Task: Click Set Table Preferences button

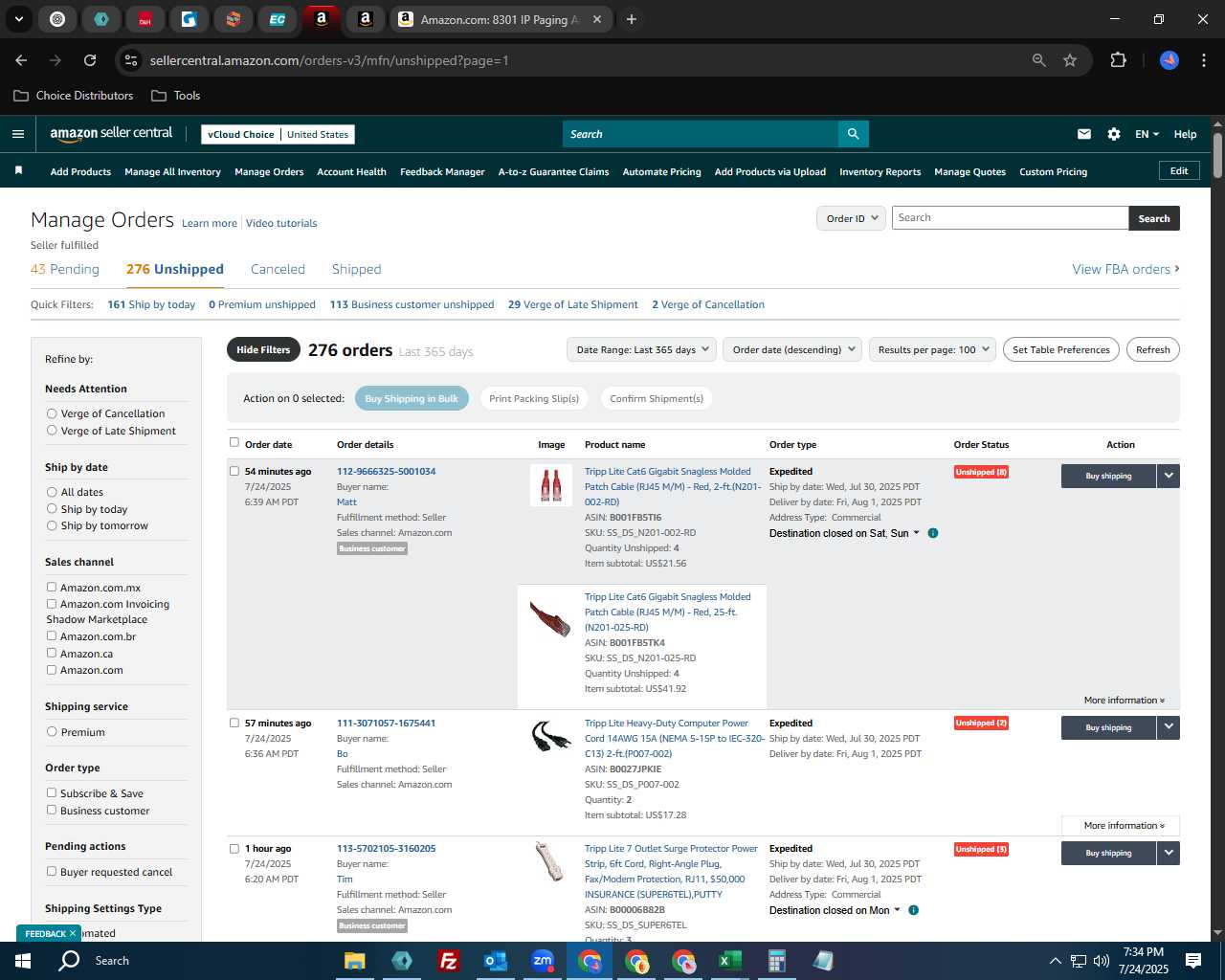Action: coord(1061,349)
